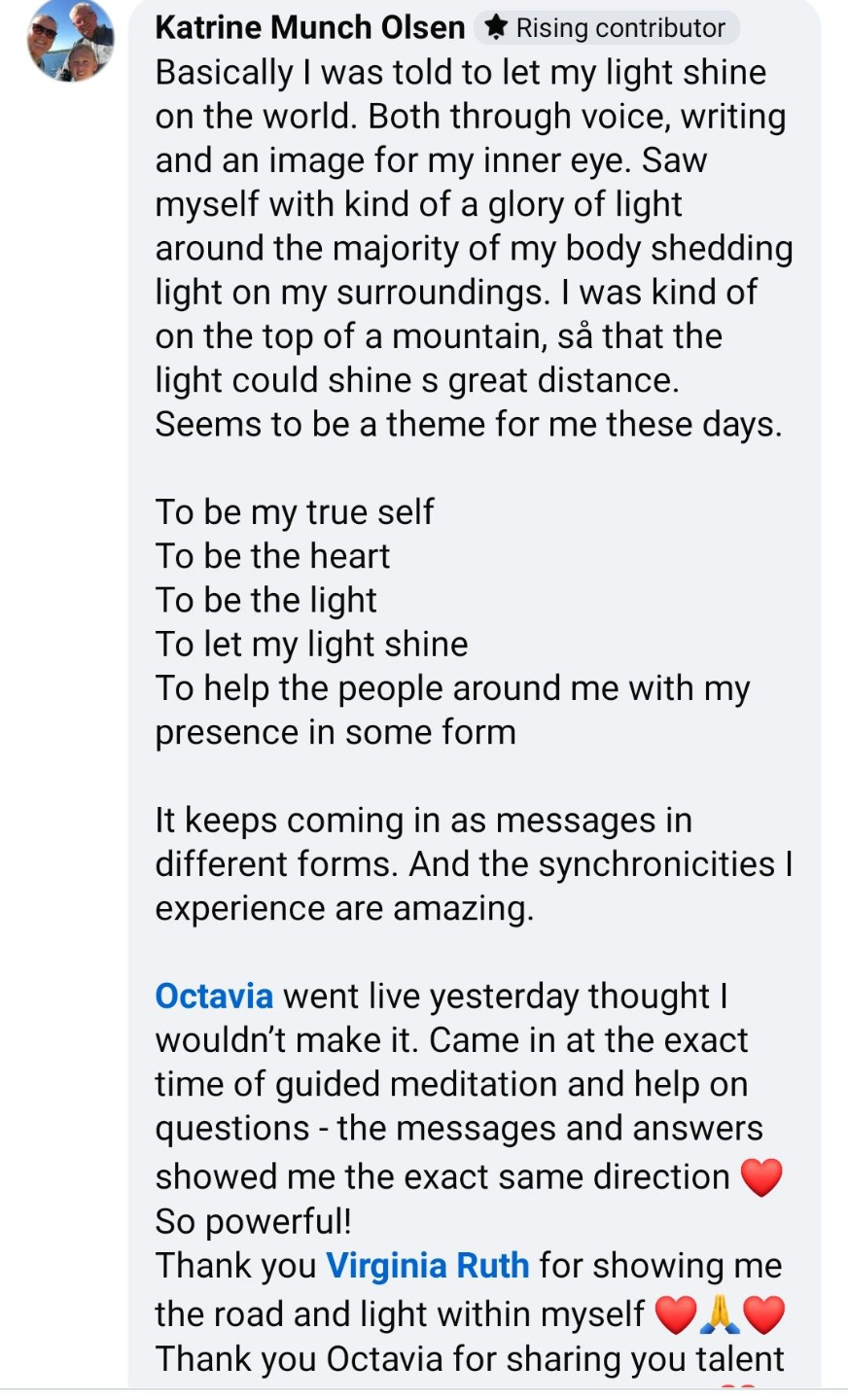
Task: Click the line "To be the heart"
Action: tap(272, 555)
